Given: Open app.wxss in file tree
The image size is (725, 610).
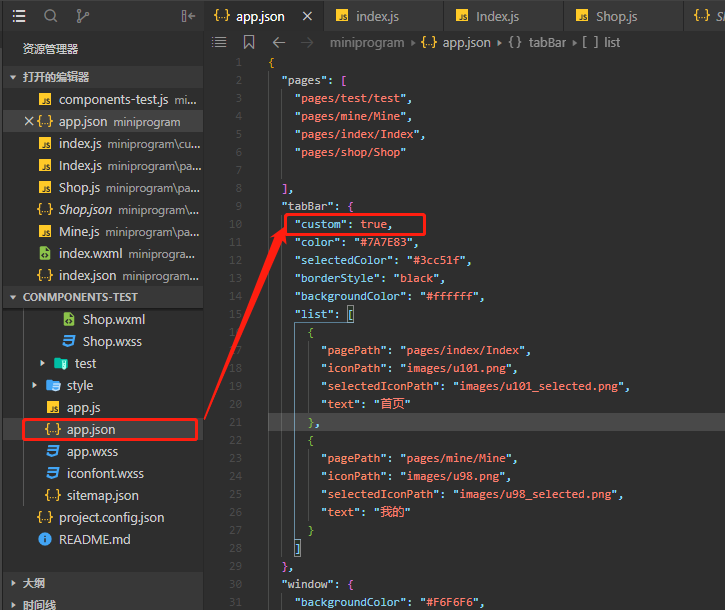Looking at the screenshot, I should [103, 451].
